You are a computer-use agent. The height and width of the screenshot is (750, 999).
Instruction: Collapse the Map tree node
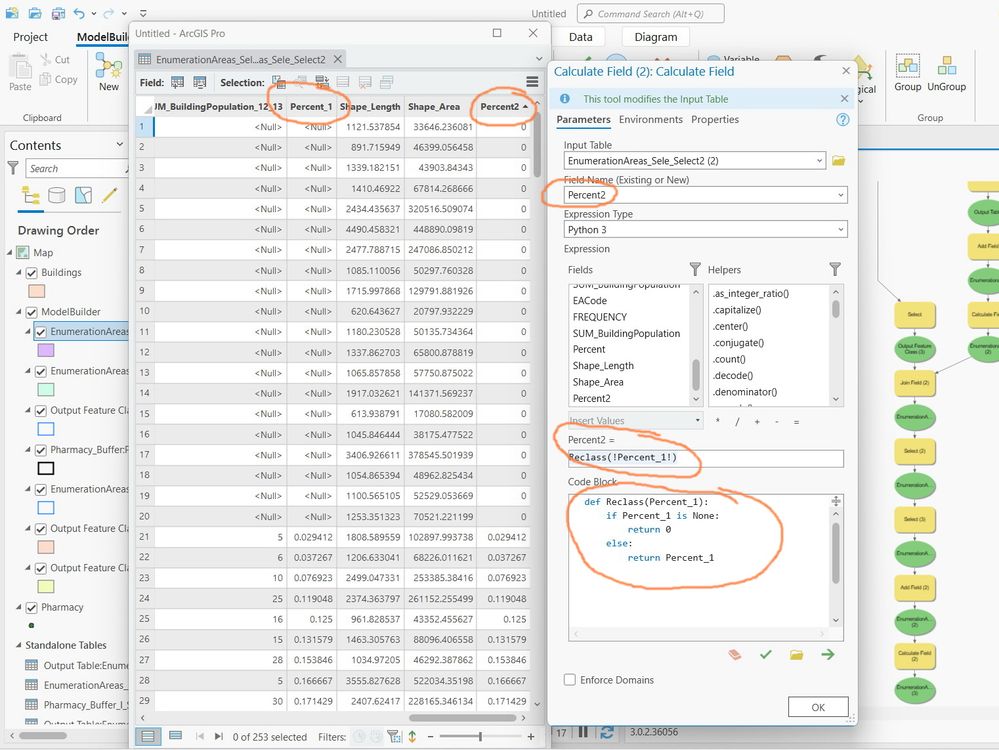(10, 253)
